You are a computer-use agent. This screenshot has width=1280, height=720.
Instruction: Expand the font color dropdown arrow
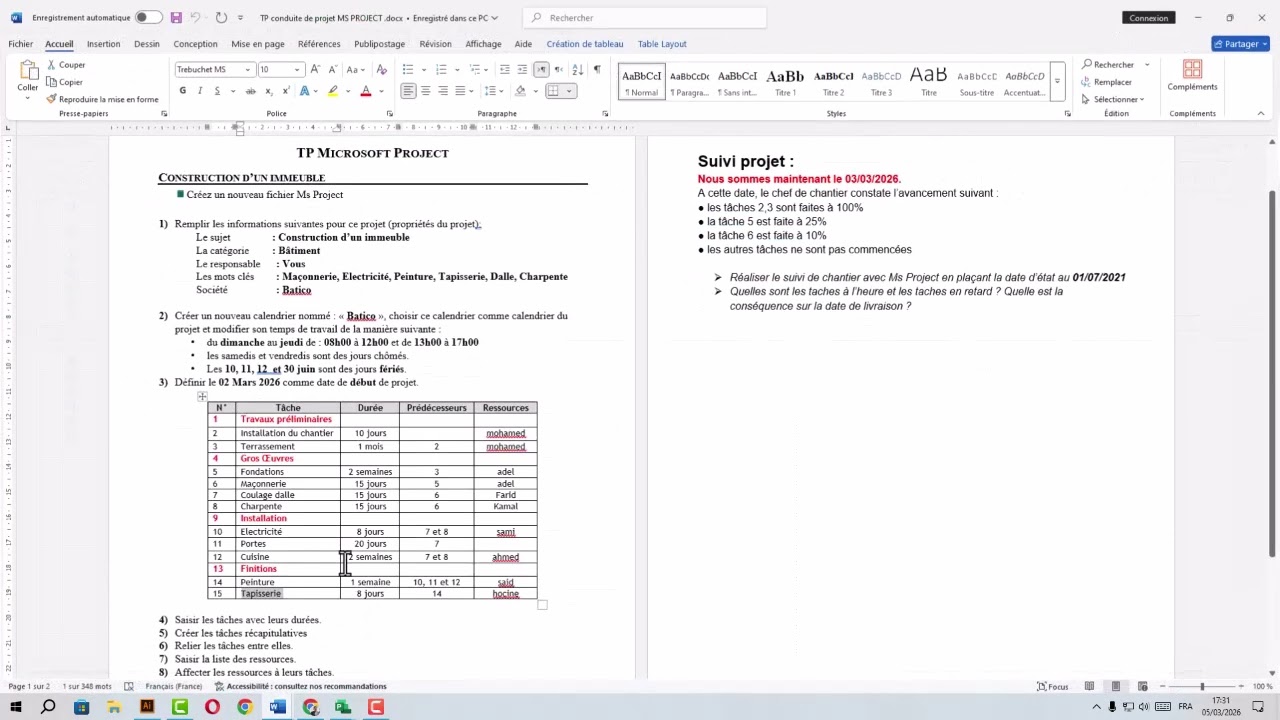click(379, 91)
